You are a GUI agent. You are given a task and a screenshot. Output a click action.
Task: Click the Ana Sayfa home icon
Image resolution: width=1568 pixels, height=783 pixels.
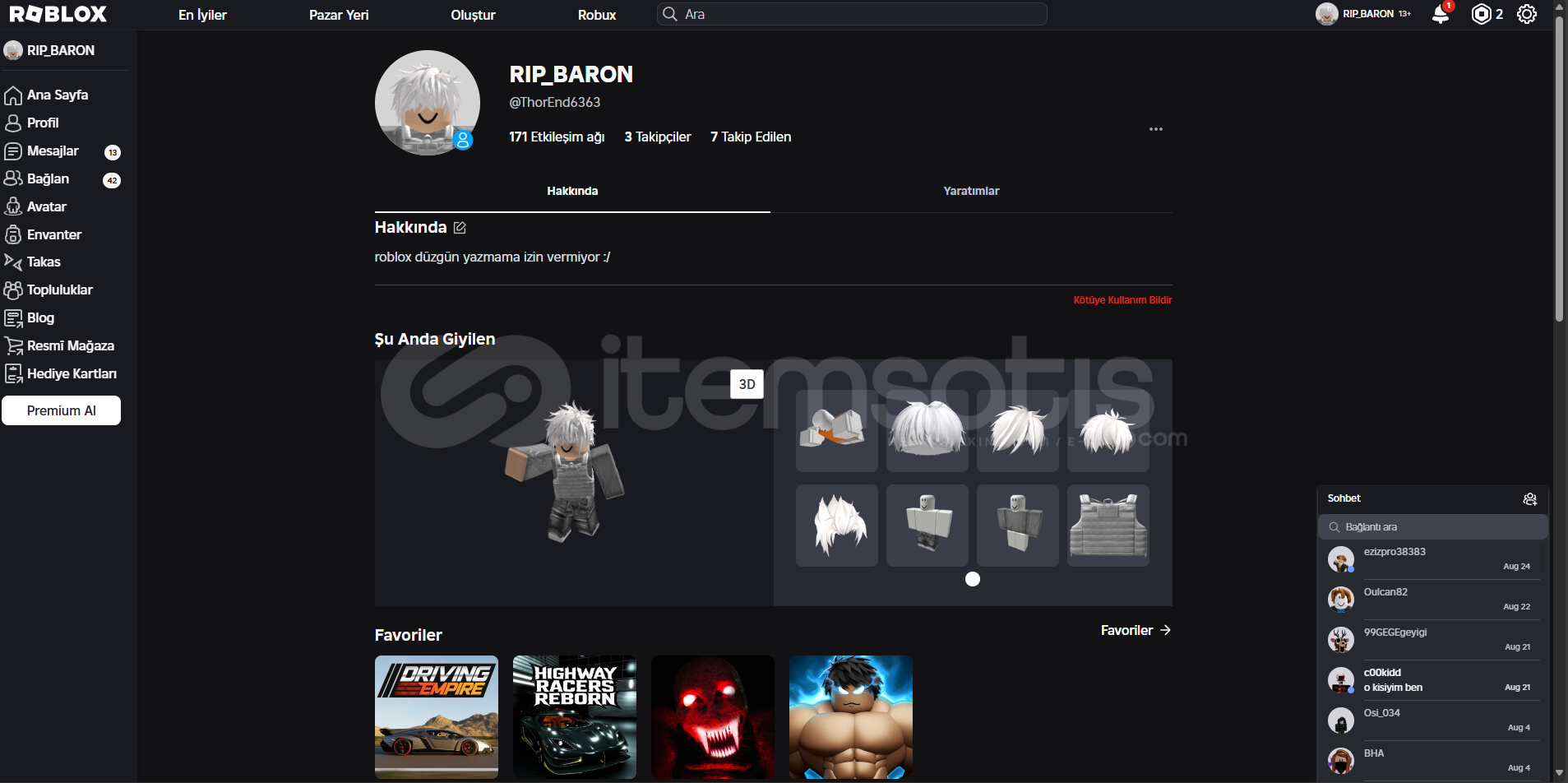13,95
